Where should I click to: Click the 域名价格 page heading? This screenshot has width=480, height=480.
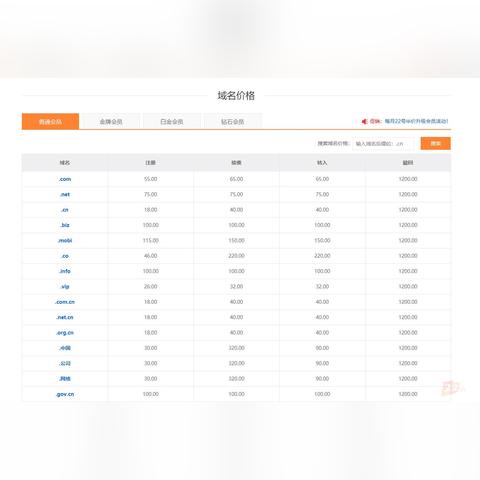236,96
